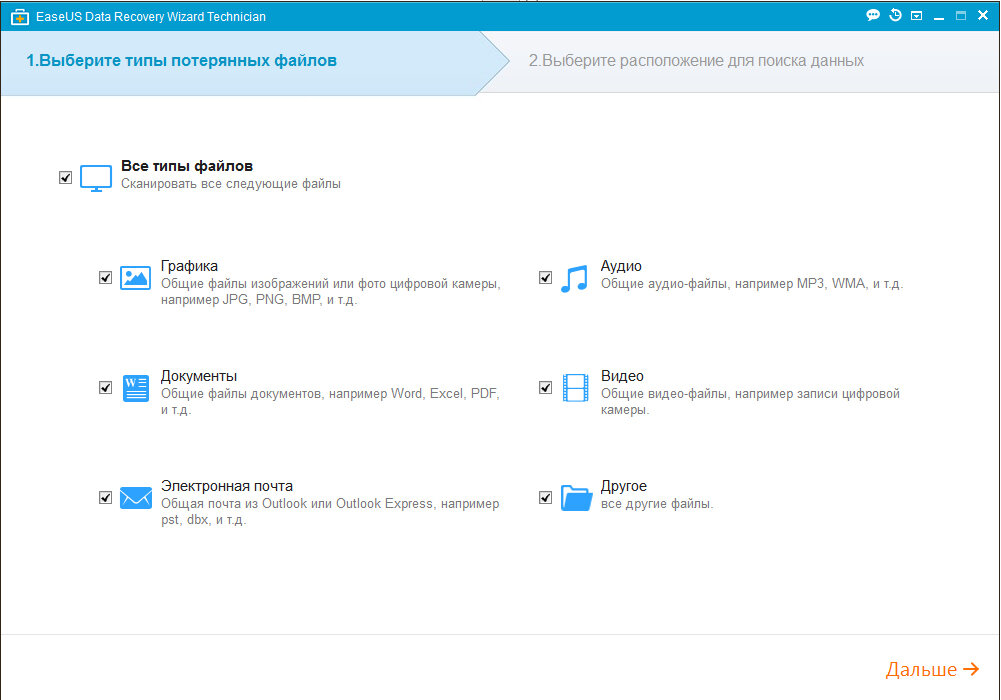Viewport: 1001px width, 700px height.
Task: Close the EaseUS window
Action: pyautogui.click(x=983, y=15)
